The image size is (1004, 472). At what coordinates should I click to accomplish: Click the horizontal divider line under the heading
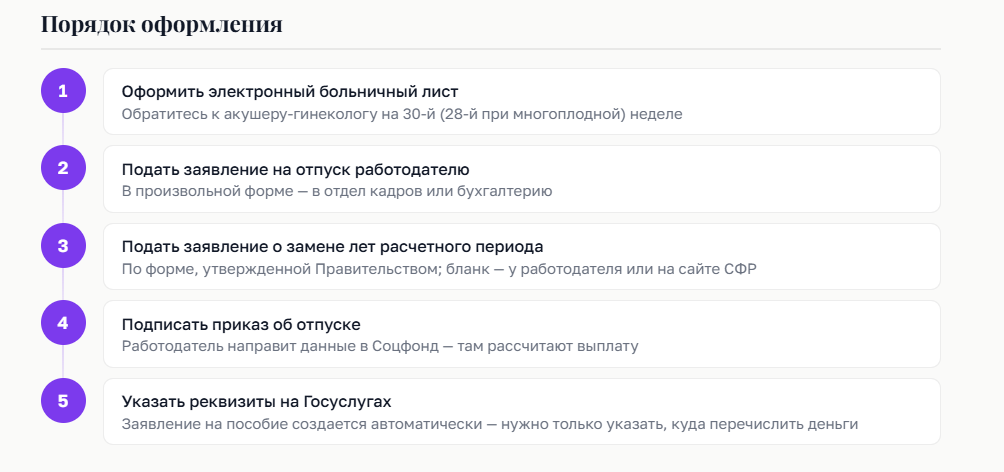click(x=490, y=48)
